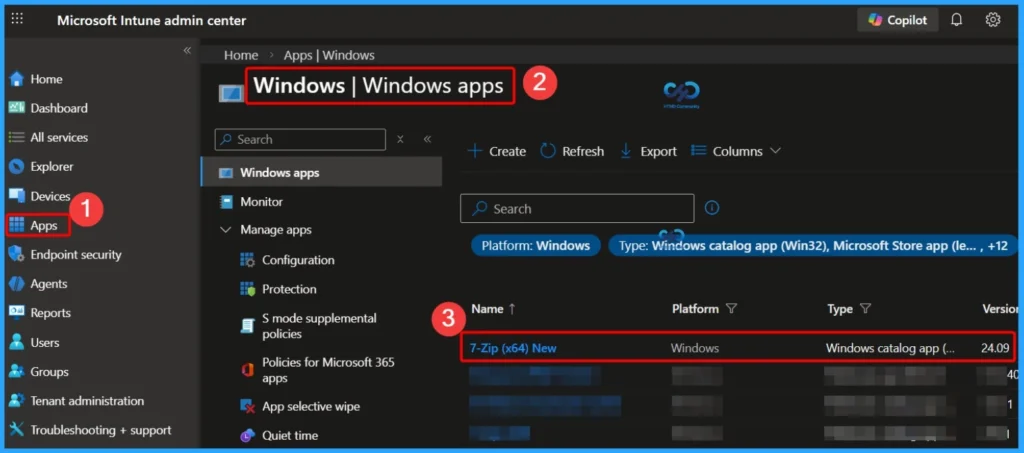Image resolution: width=1024 pixels, height=453 pixels.
Task: Click the Home breadcrumb link
Action: pyautogui.click(x=241, y=55)
